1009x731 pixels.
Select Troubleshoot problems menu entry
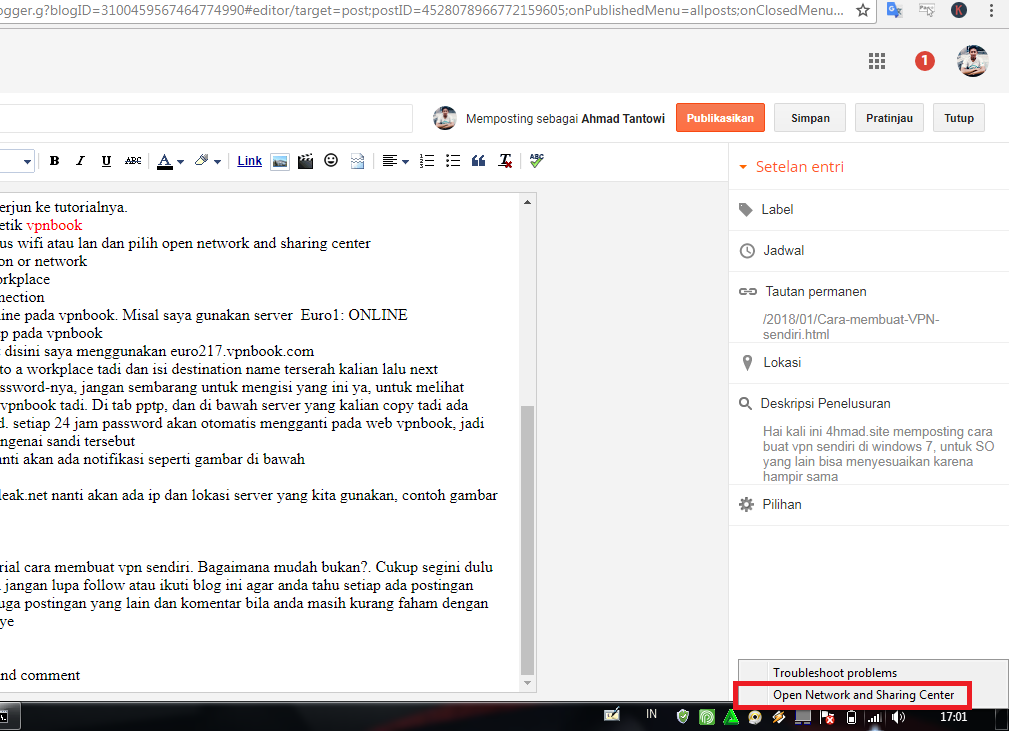pos(835,673)
